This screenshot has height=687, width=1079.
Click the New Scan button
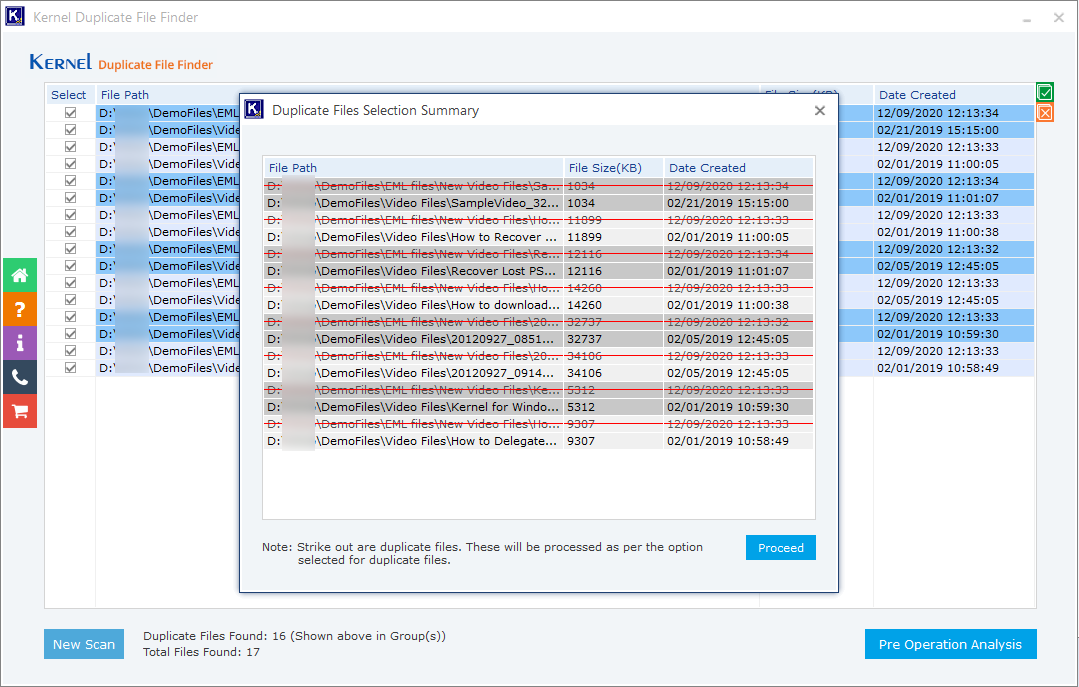(x=84, y=644)
